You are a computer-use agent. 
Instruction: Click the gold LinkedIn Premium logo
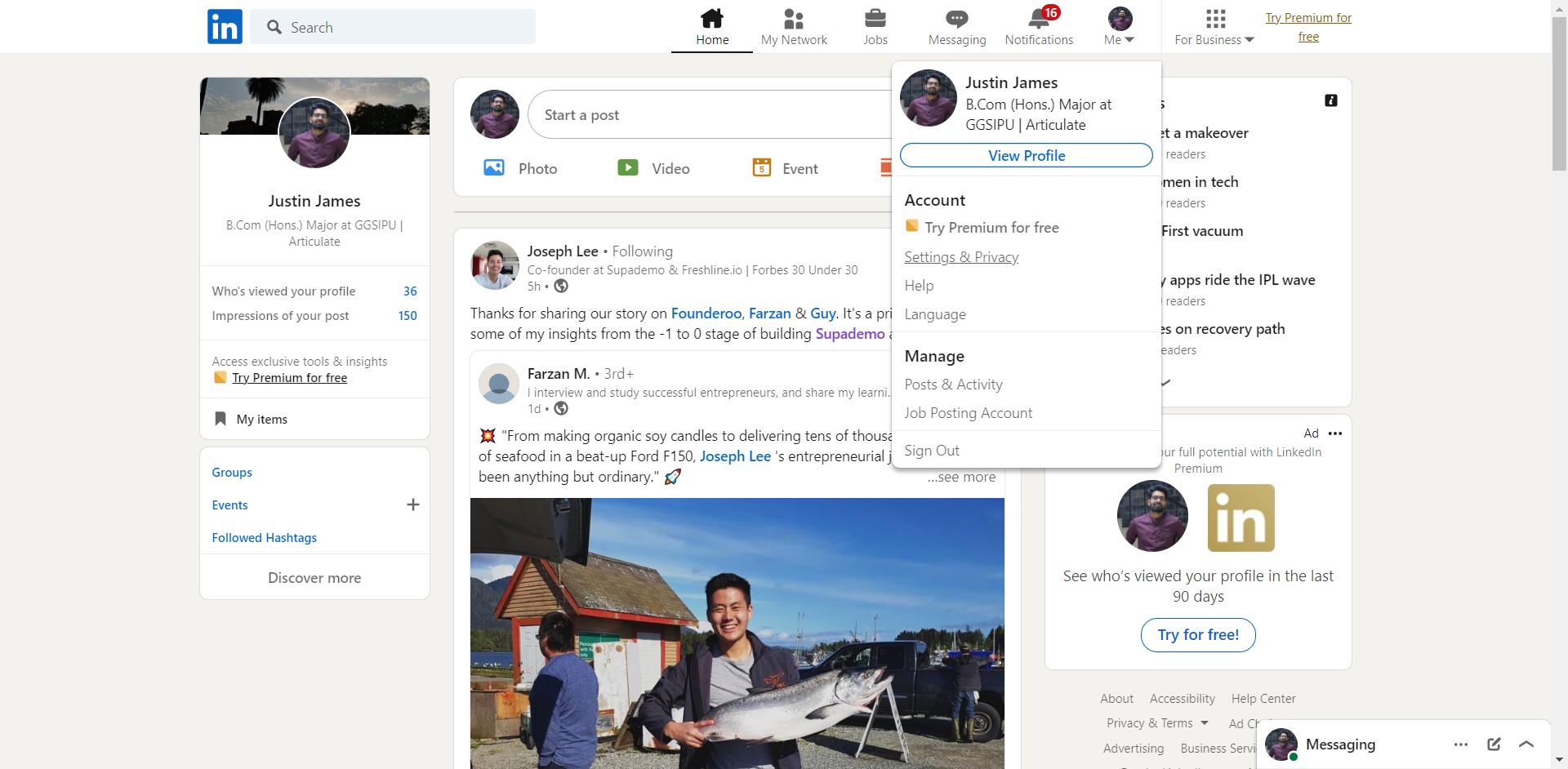click(x=1241, y=518)
